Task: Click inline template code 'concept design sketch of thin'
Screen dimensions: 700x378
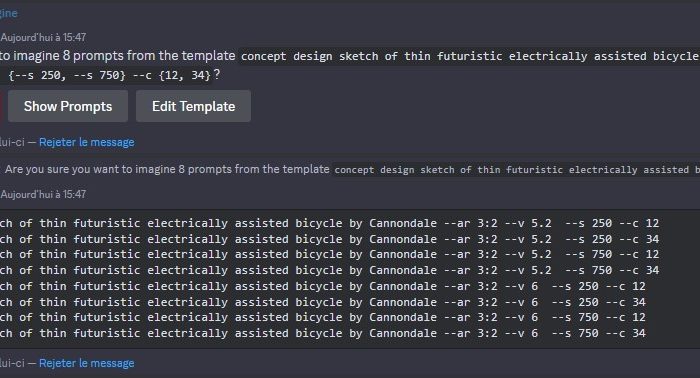Action: pos(469,56)
